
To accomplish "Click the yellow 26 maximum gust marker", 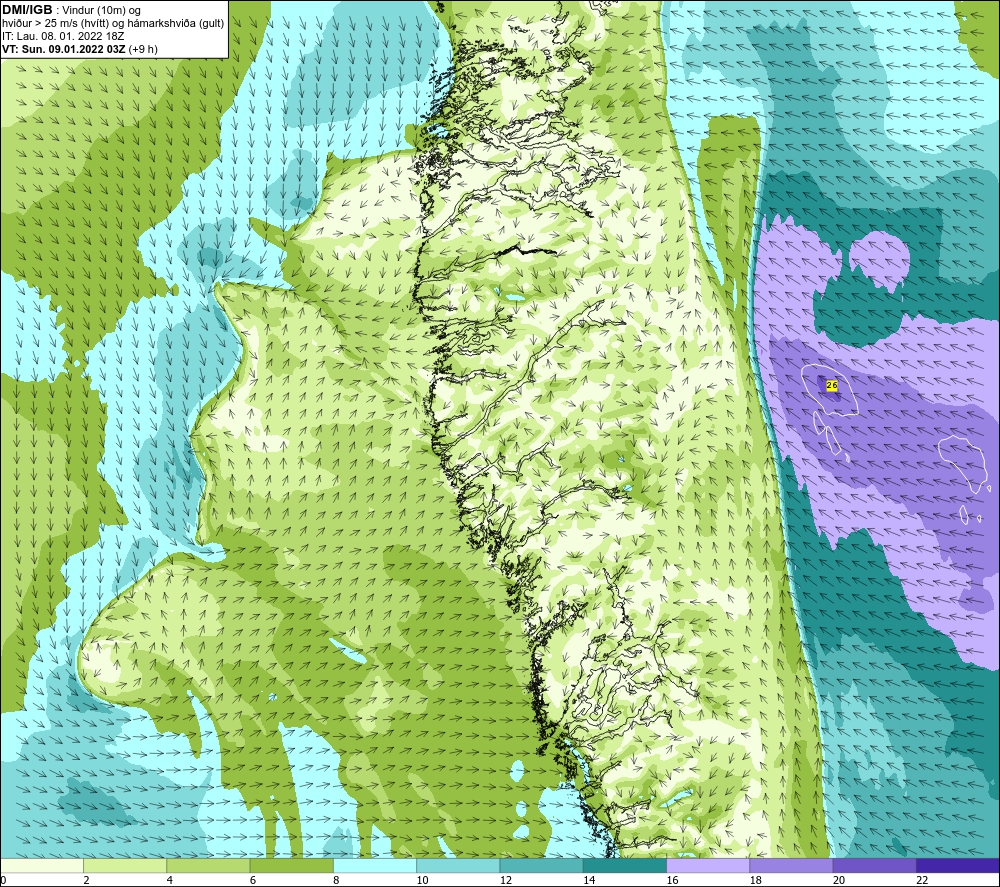I will point(832,385).
